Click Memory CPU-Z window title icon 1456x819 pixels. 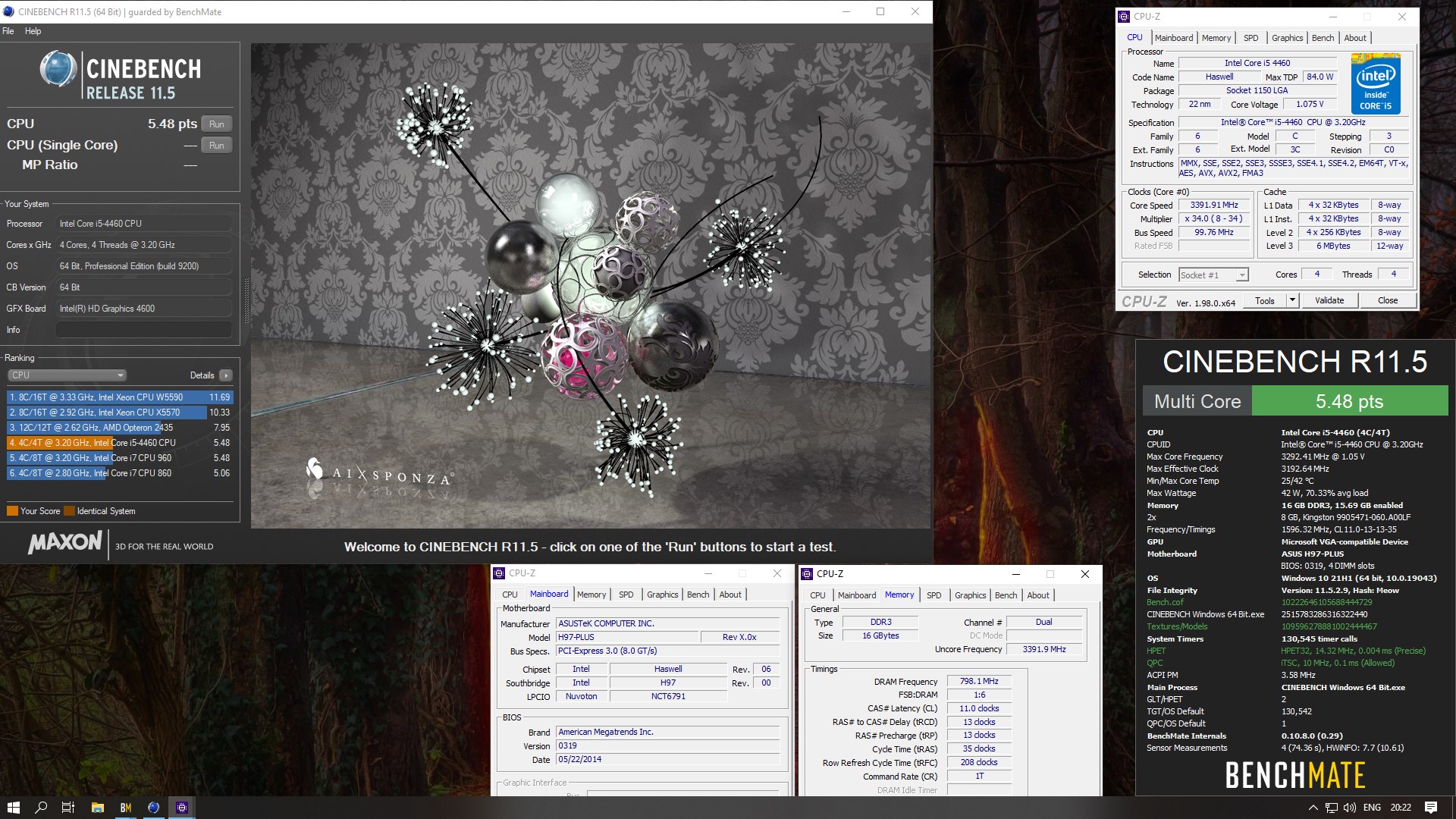808,574
